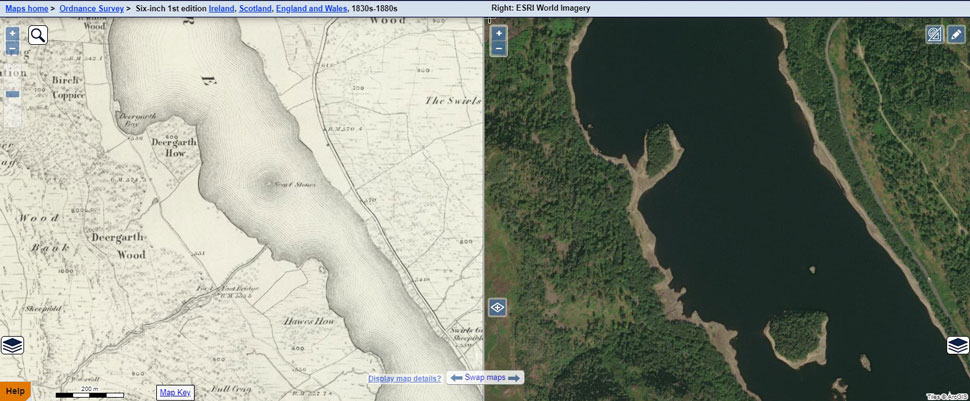This screenshot has height=401, width=970.
Task: Zoom in on the left historic map
Action: [x=12, y=33]
